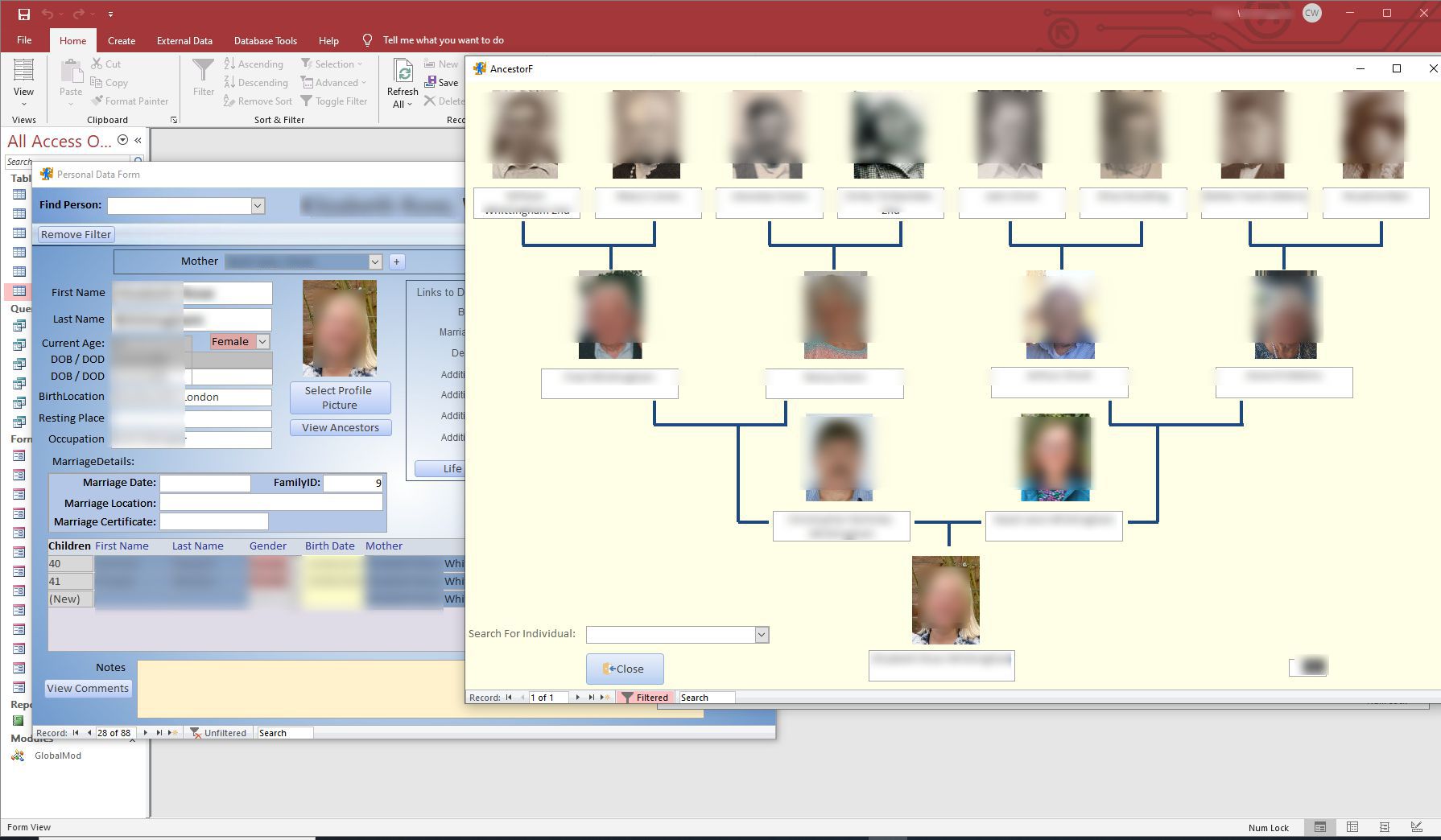Click the Filtered indicator on AncestorF record bar
Screen dimensions: 1441x840
[x=645, y=698]
